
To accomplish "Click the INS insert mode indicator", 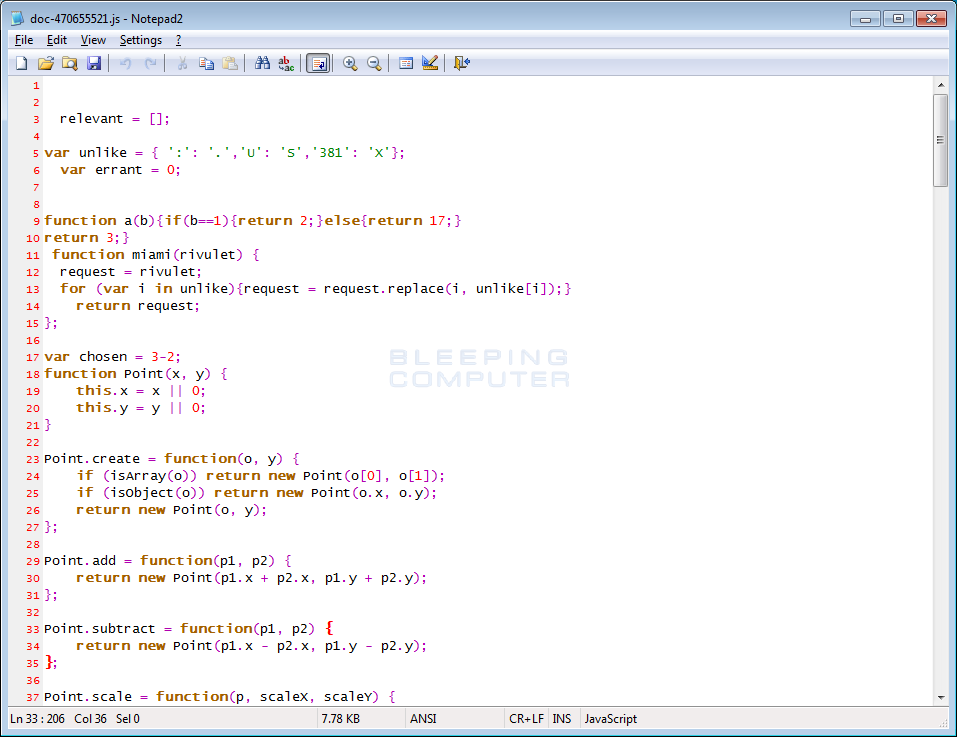I will 562,719.
